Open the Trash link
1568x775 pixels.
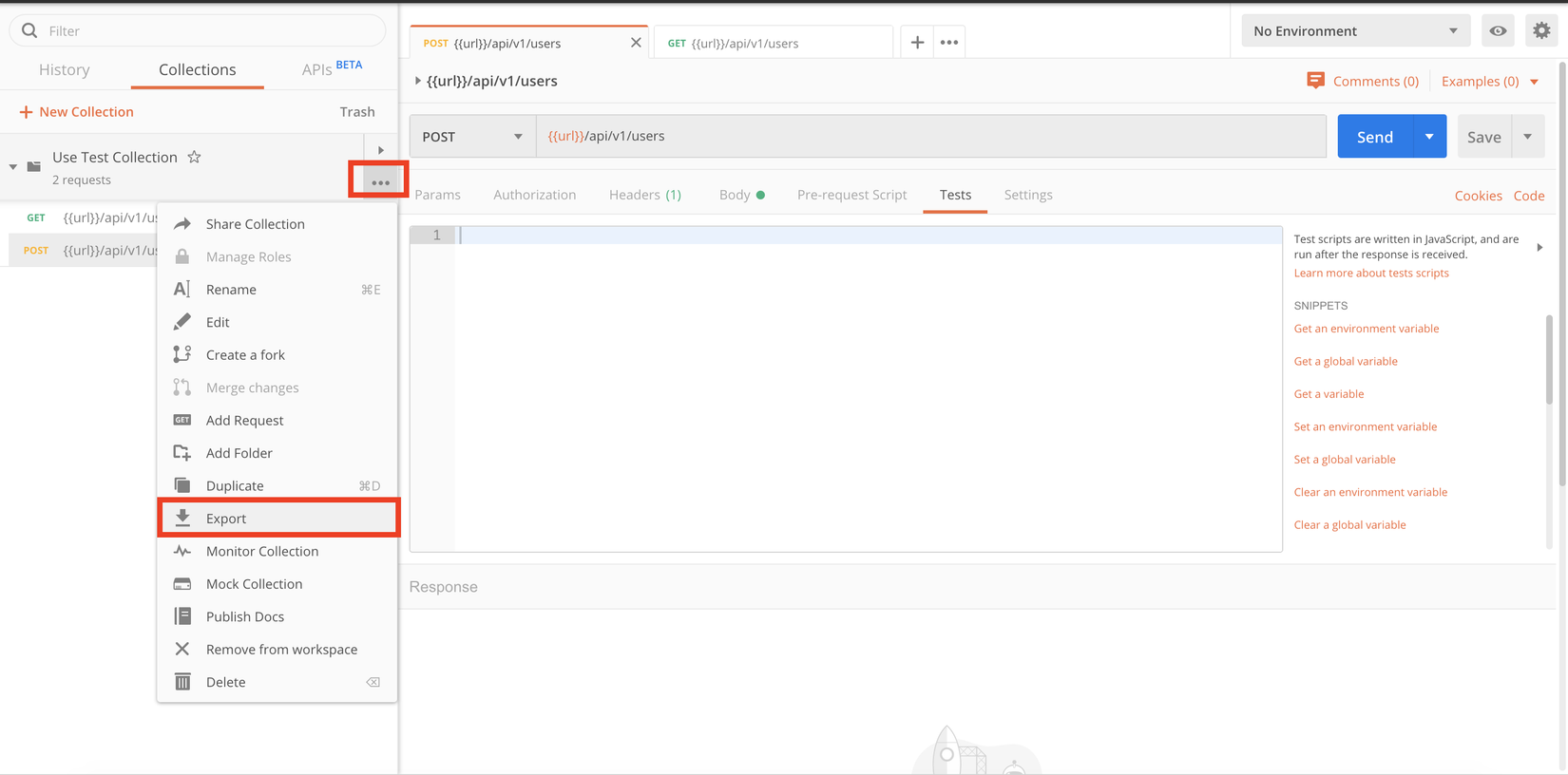(x=357, y=112)
